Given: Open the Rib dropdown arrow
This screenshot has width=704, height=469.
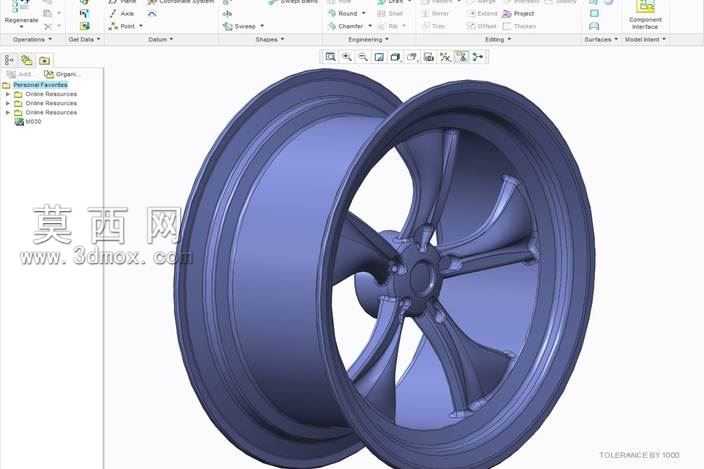Looking at the screenshot, I should [405, 26].
